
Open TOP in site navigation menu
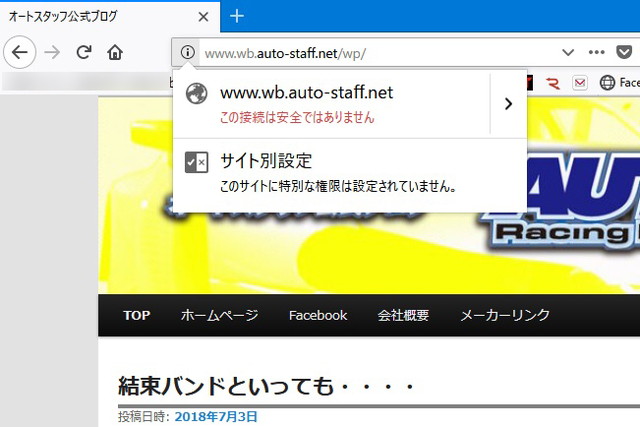[x=137, y=315]
